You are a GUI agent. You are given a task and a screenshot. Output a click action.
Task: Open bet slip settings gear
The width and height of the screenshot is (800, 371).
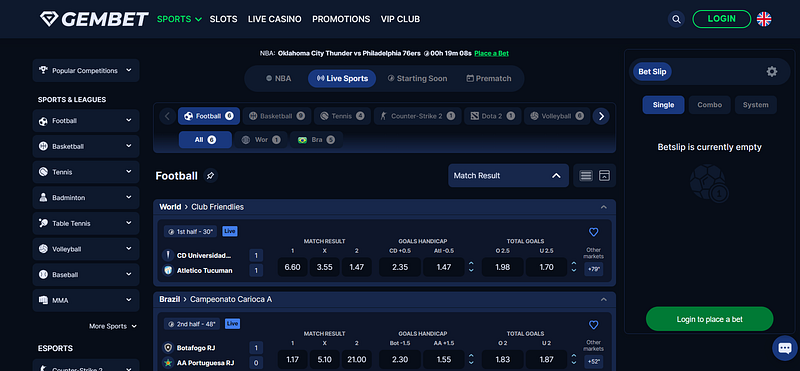771,71
